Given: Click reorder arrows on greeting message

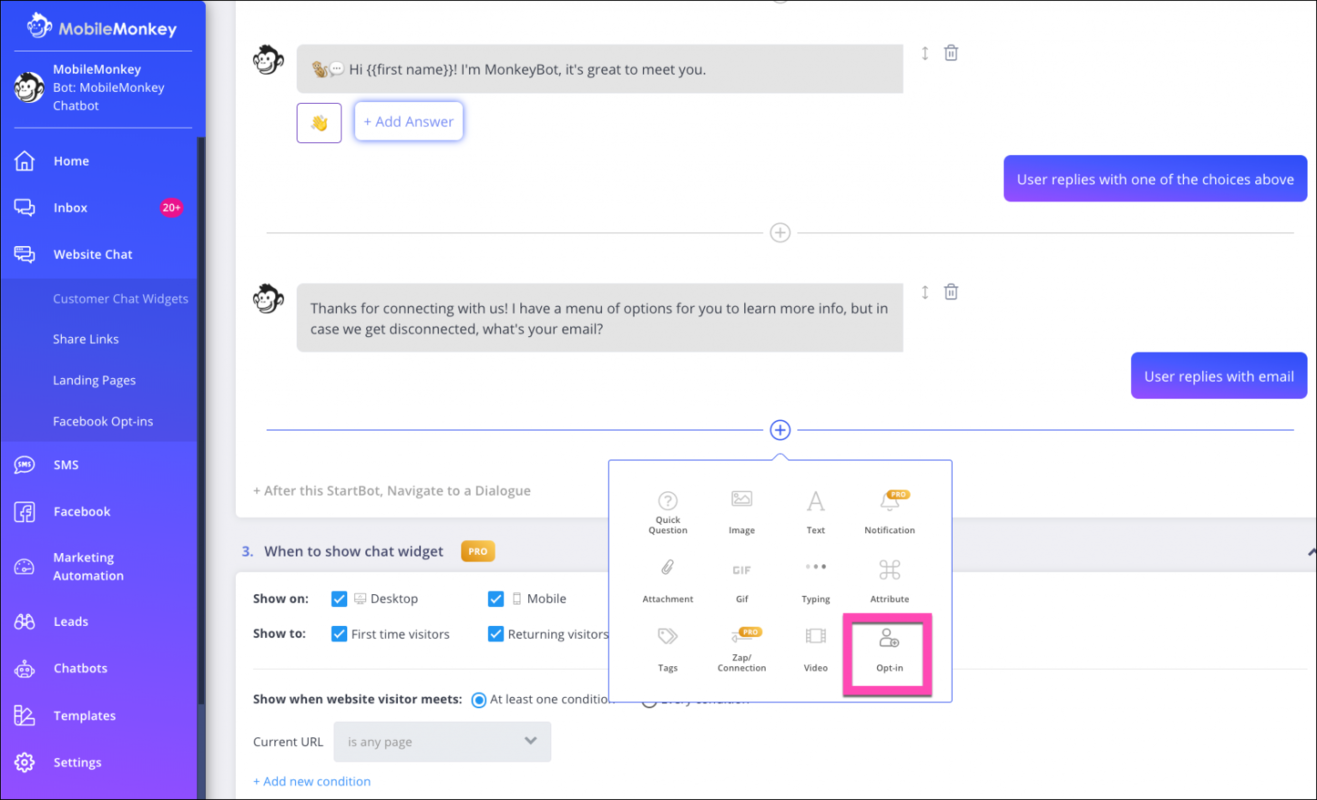Looking at the screenshot, I should [925, 53].
